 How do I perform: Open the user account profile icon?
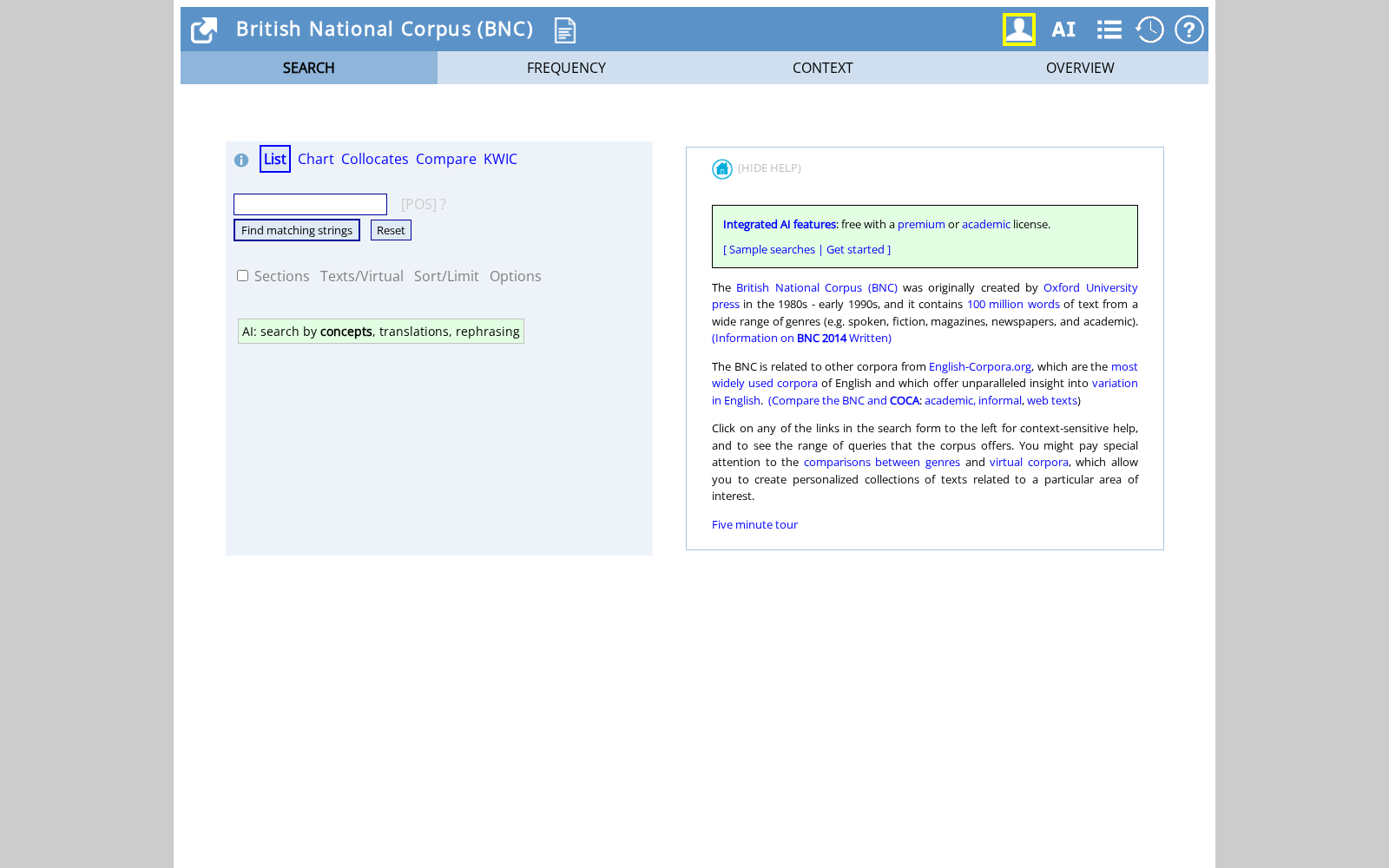1019,30
